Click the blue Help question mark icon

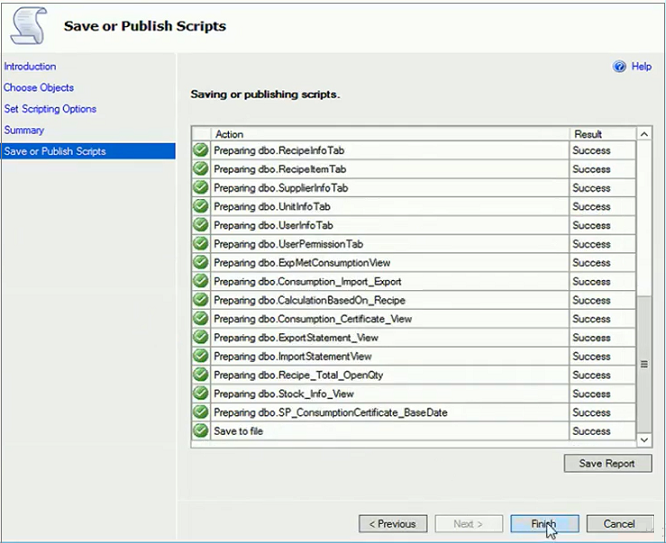pos(619,66)
